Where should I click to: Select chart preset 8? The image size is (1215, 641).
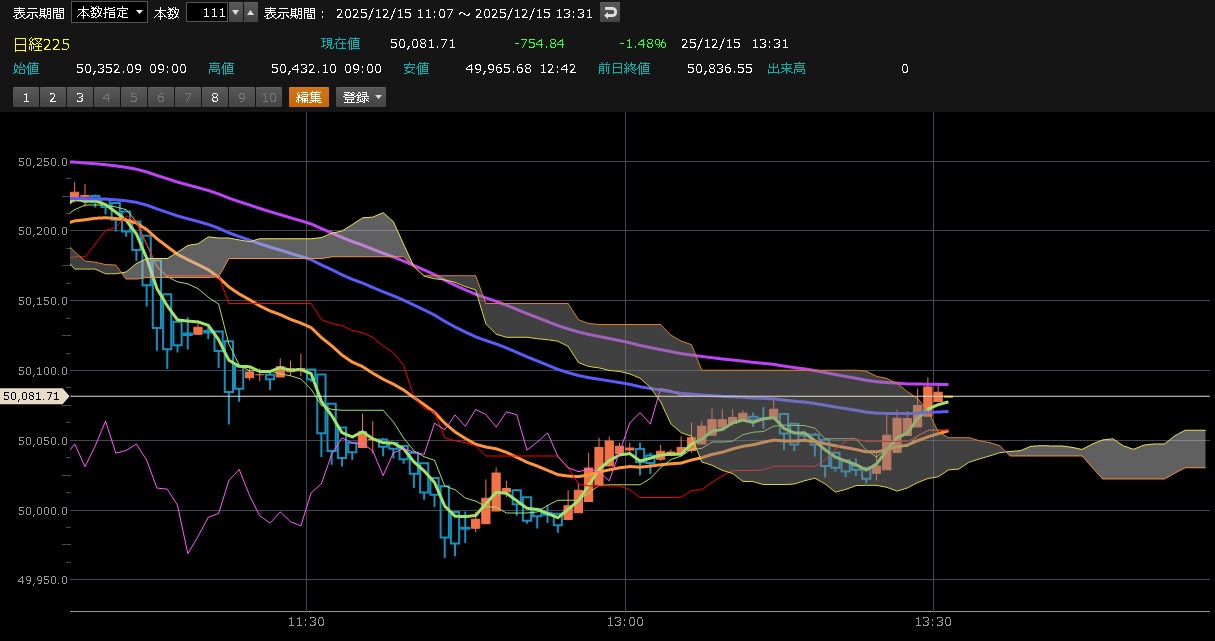tap(214, 97)
